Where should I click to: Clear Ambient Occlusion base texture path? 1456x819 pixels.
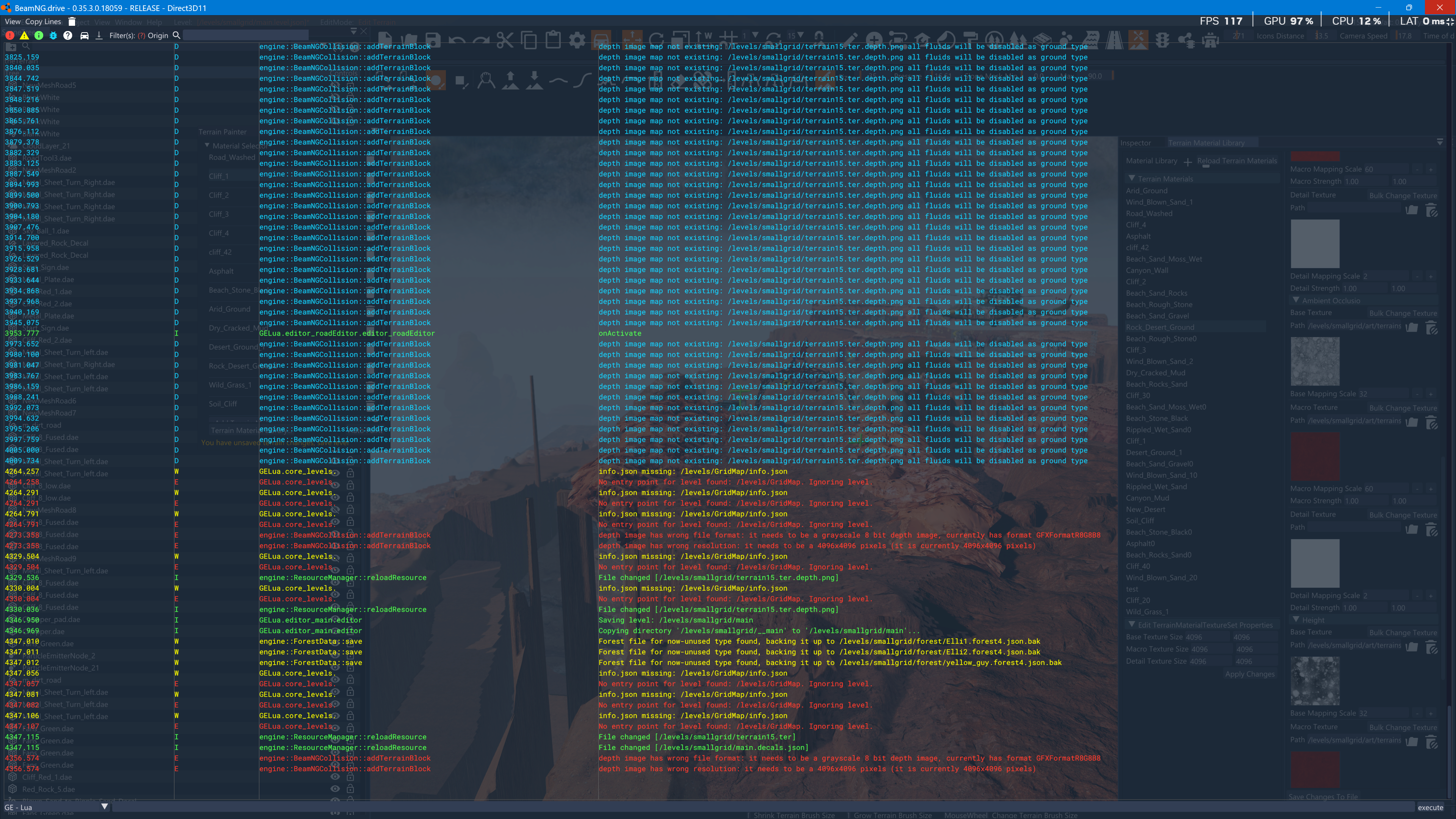point(1432,327)
